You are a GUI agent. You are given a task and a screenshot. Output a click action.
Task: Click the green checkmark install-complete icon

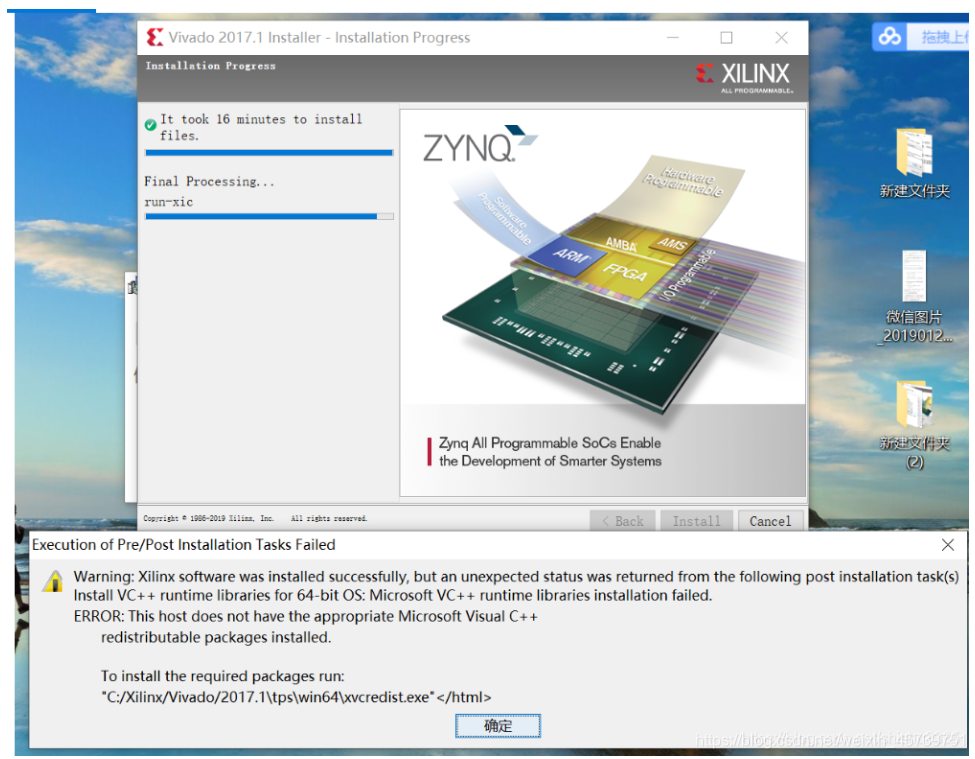coord(150,125)
